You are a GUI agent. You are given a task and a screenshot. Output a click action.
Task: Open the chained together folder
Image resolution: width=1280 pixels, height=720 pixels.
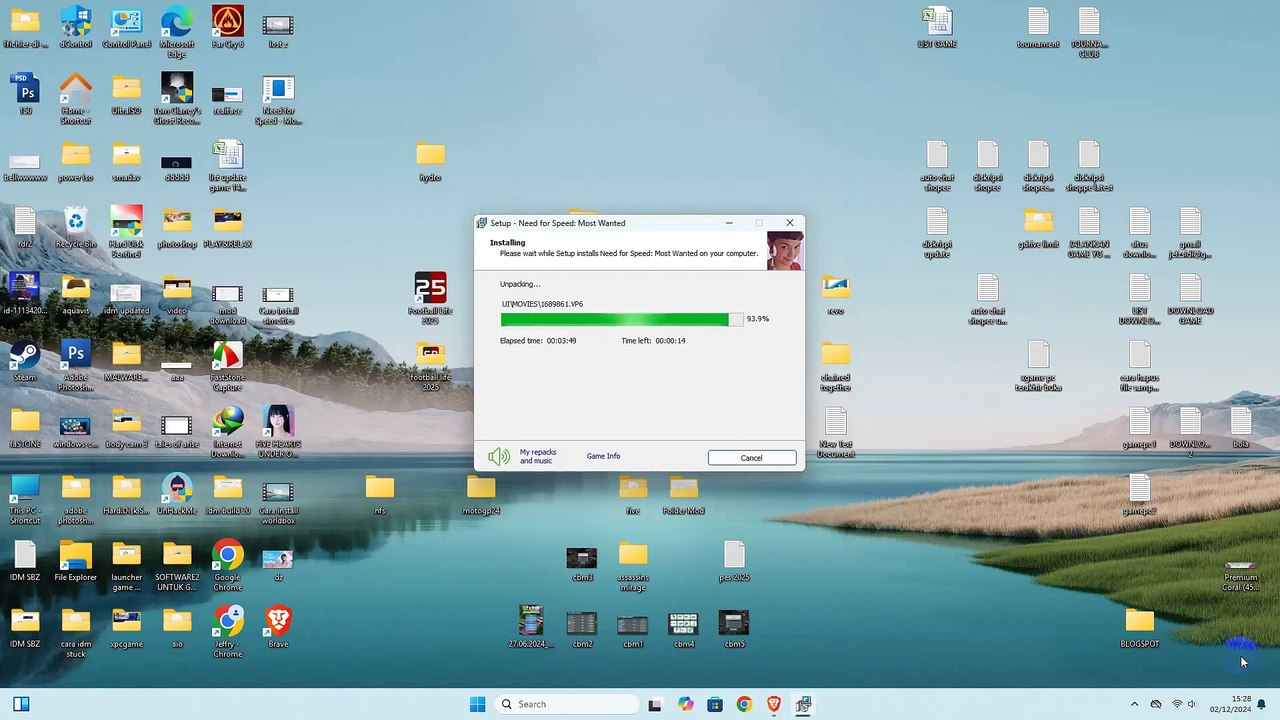[836, 366]
